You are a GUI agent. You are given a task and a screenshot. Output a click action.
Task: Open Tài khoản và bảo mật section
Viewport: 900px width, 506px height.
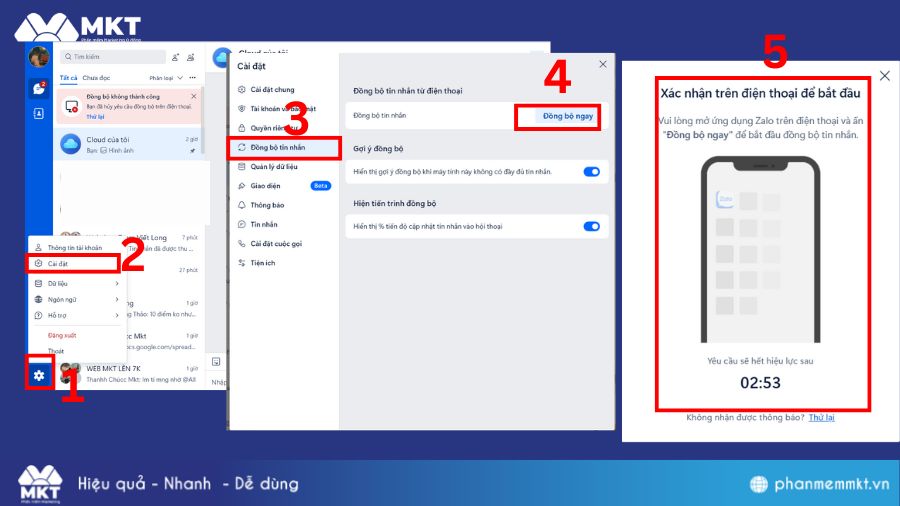pos(285,109)
